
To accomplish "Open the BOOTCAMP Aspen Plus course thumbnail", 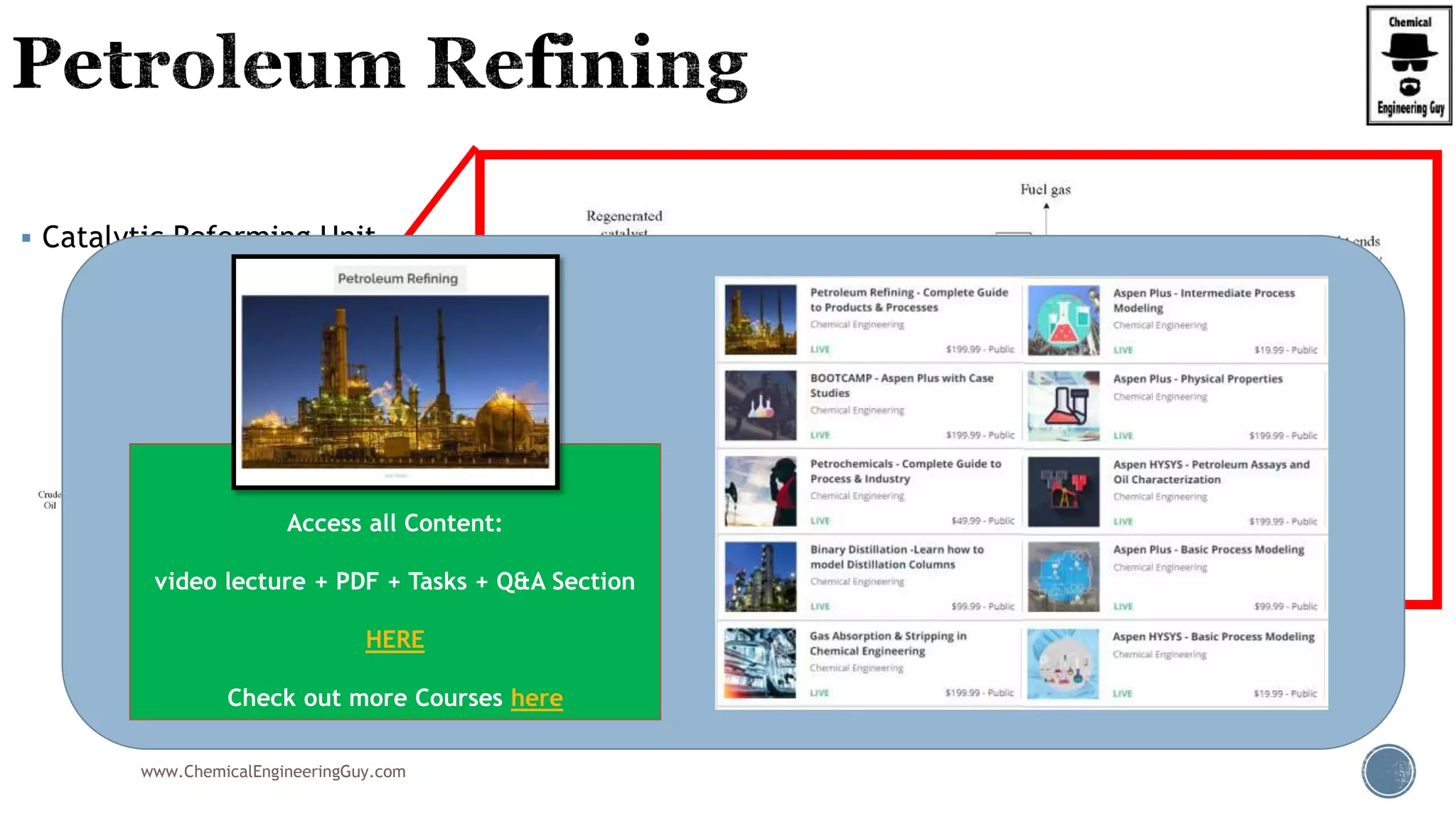I will (760, 405).
